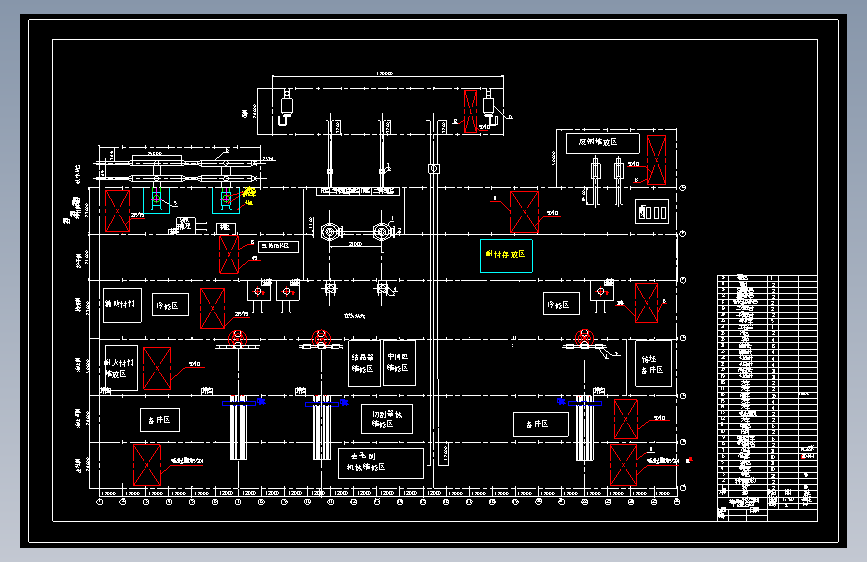Screen dimensions: 867x562
Task: Select the middle blue rectangle across caster strand
Action: tap(322, 404)
